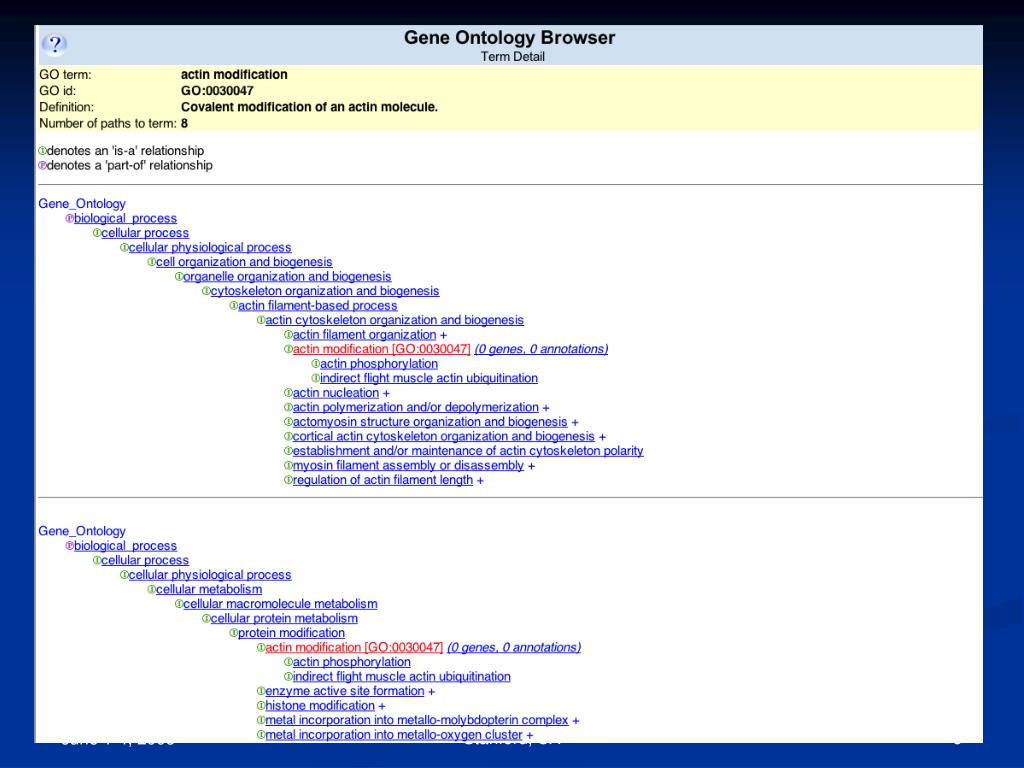Click is-a icon beside actin filament-based process
The width and height of the screenshot is (1024, 768).
click(x=233, y=306)
